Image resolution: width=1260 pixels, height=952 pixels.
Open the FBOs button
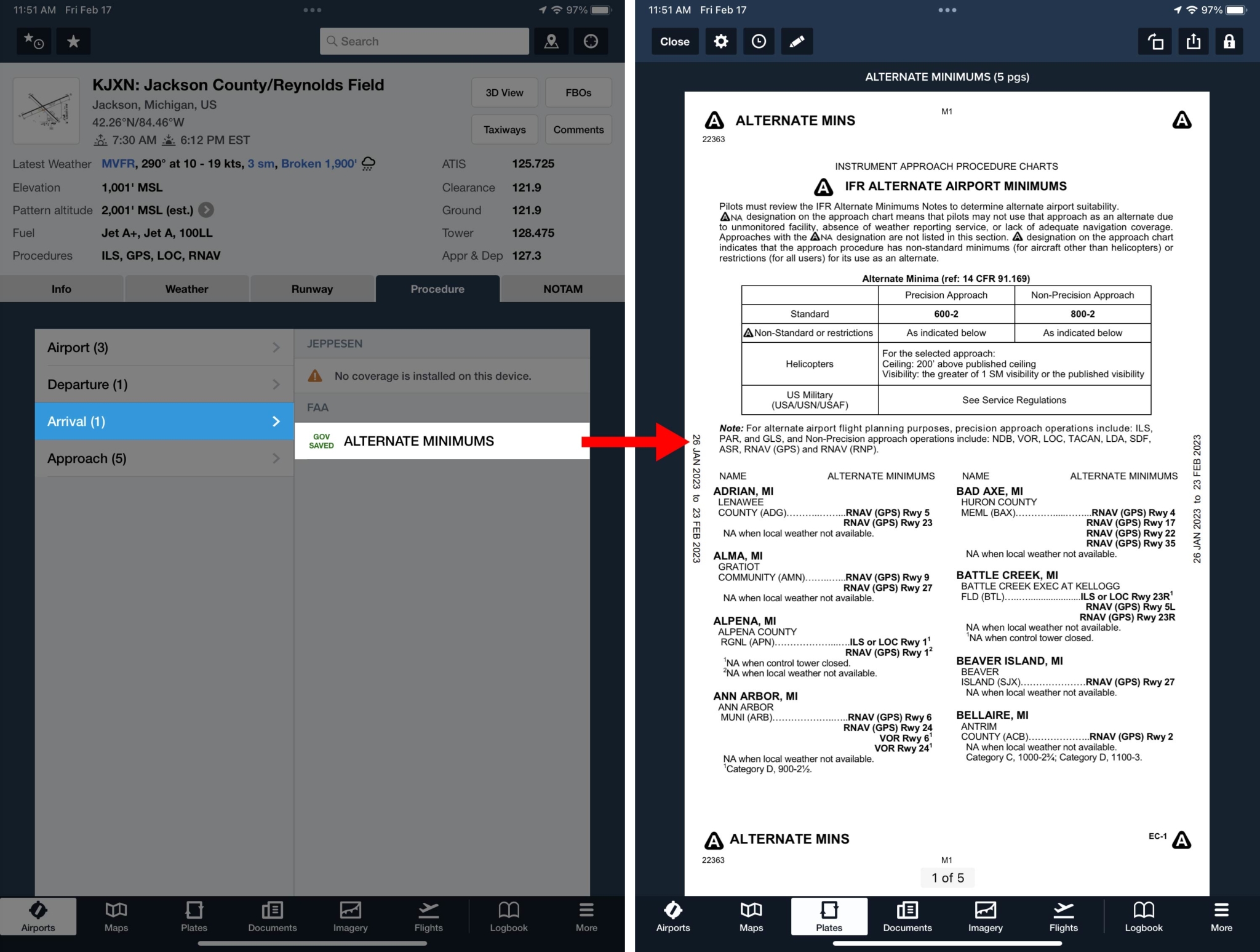coord(578,93)
